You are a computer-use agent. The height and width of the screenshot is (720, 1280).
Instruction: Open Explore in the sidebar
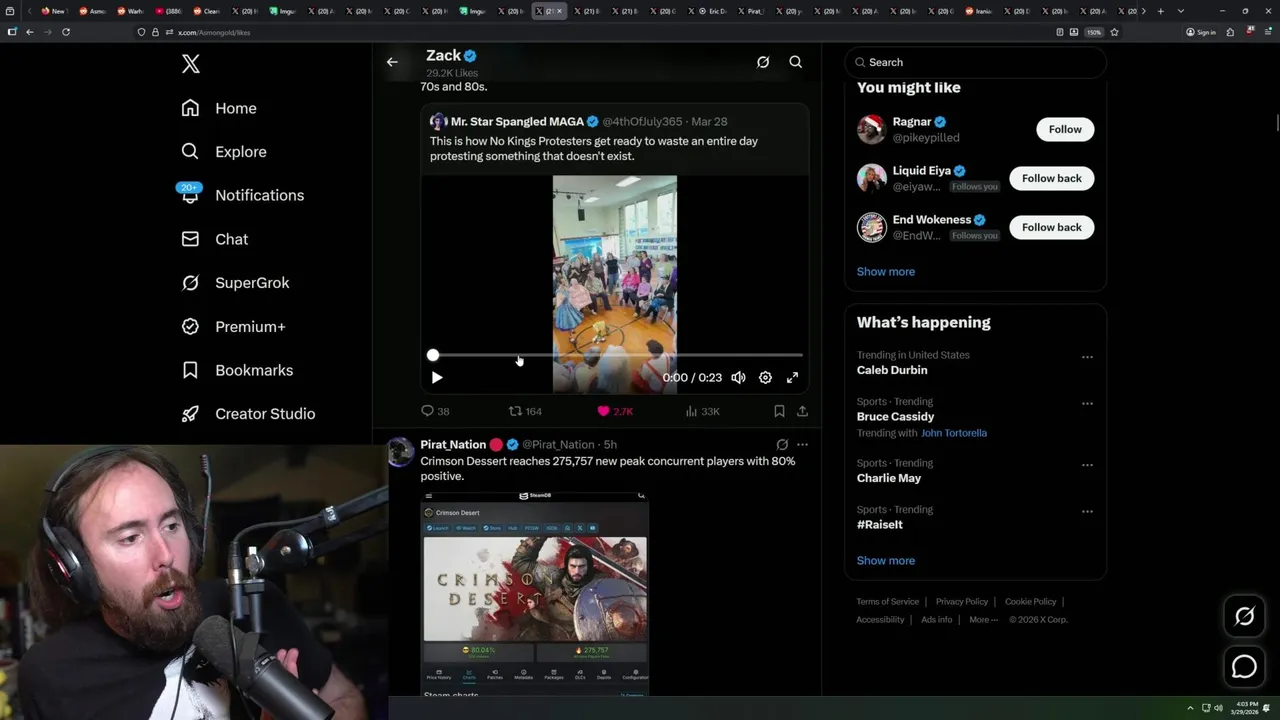tap(224, 152)
